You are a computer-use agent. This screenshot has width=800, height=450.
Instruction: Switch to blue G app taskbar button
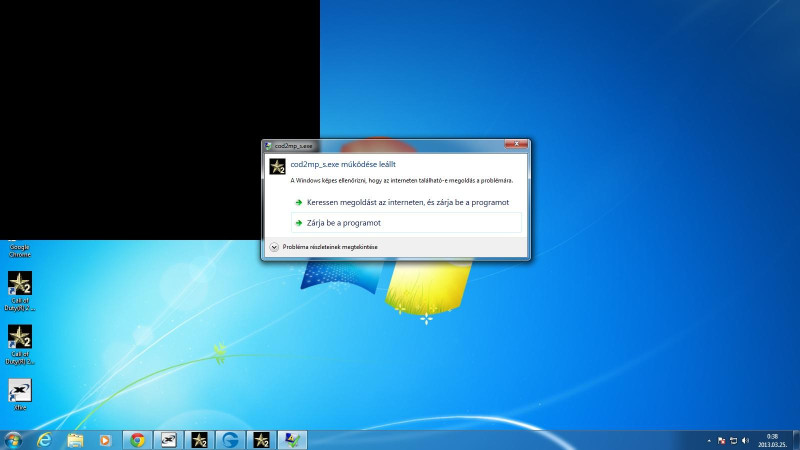[230, 440]
